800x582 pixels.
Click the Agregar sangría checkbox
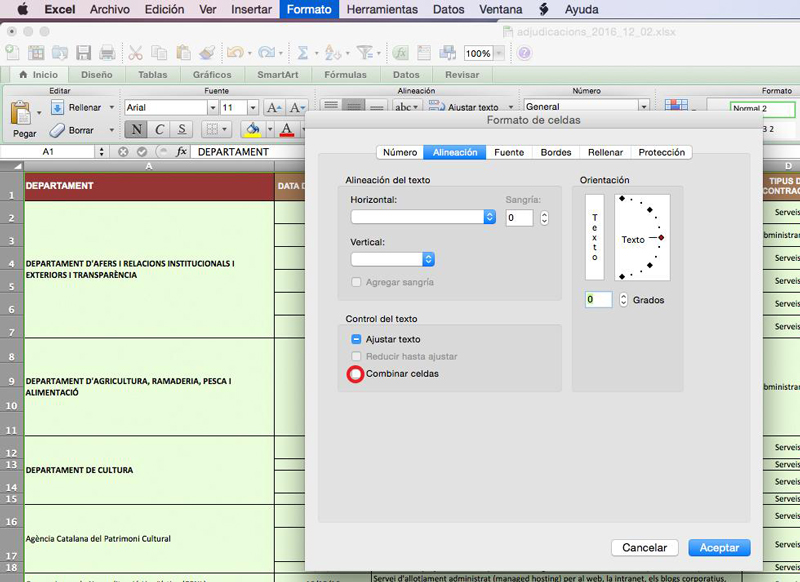[356, 282]
